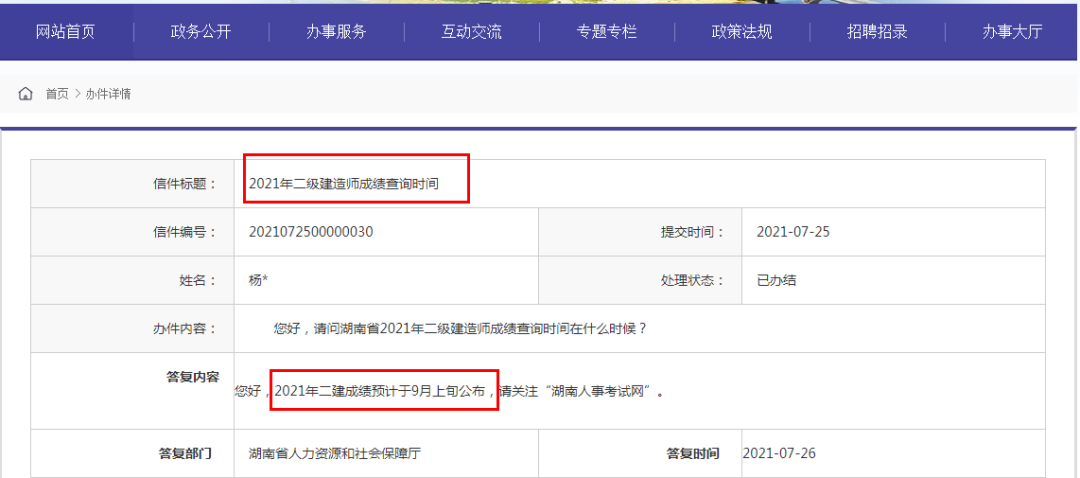The image size is (1080, 478).
Task: Open the 网站首页 navigation tab
Action: (65, 31)
